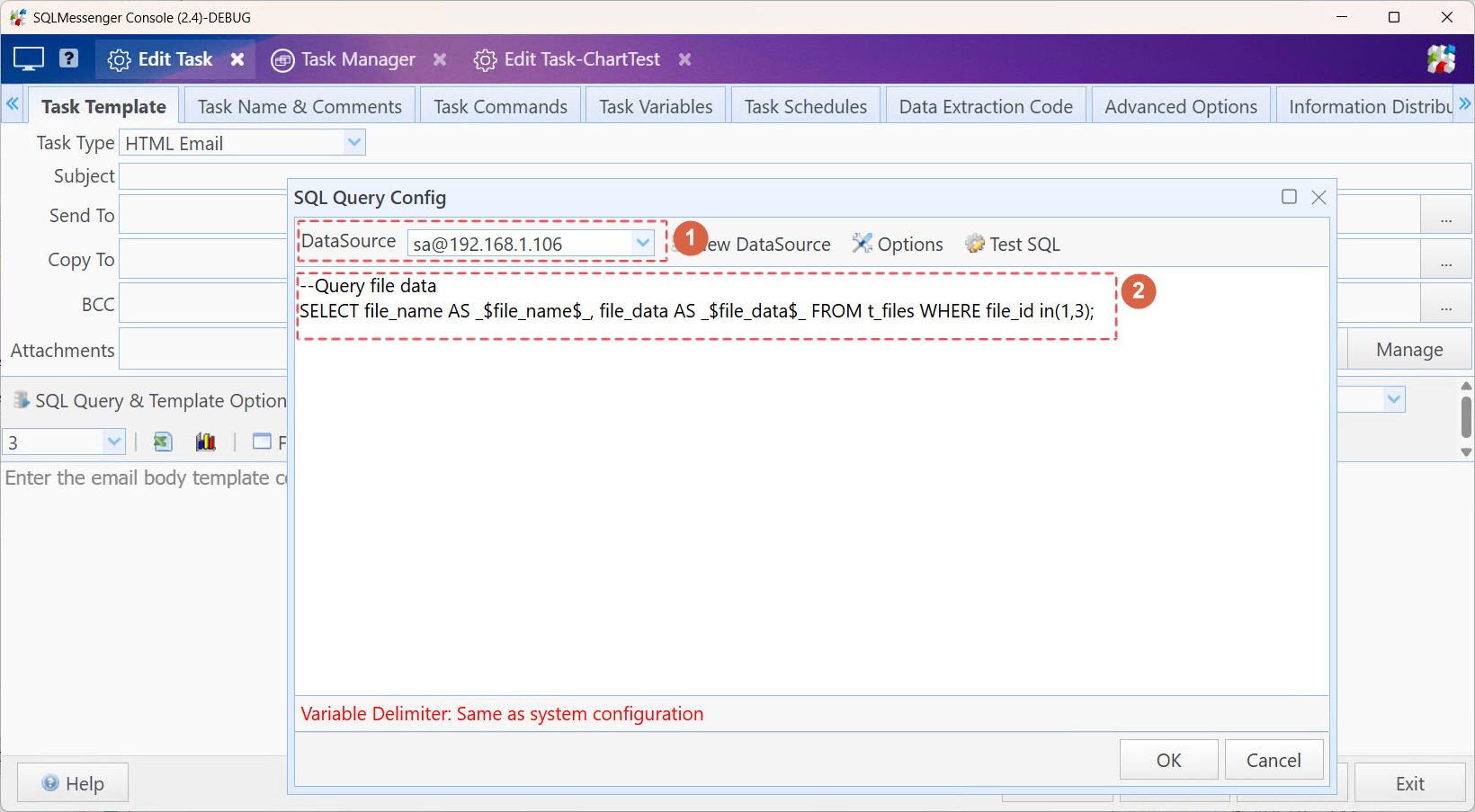The height and width of the screenshot is (812, 1475).
Task: Expand hidden tabs with the right chevron
Action: (1466, 103)
